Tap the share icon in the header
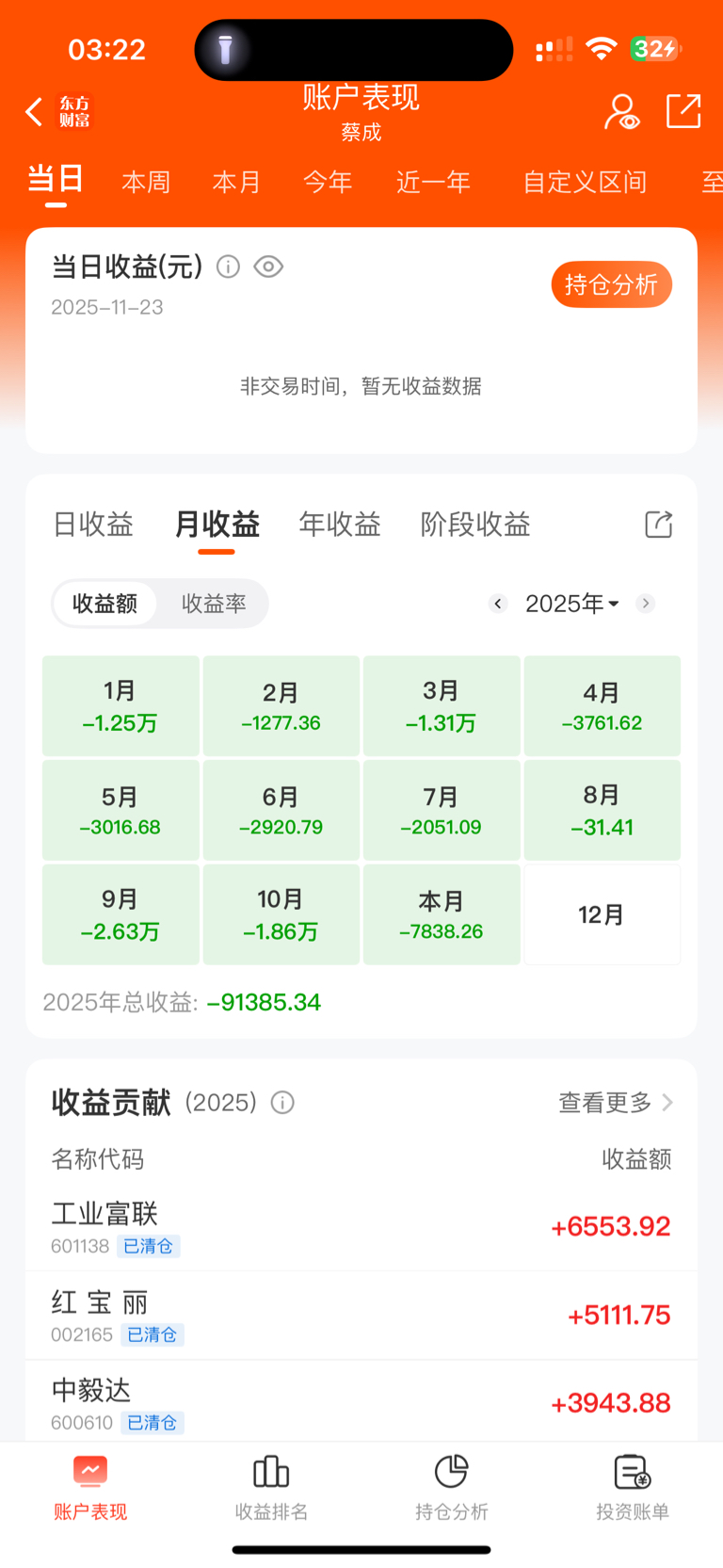The height and width of the screenshot is (1568, 723). pyautogui.click(x=683, y=111)
